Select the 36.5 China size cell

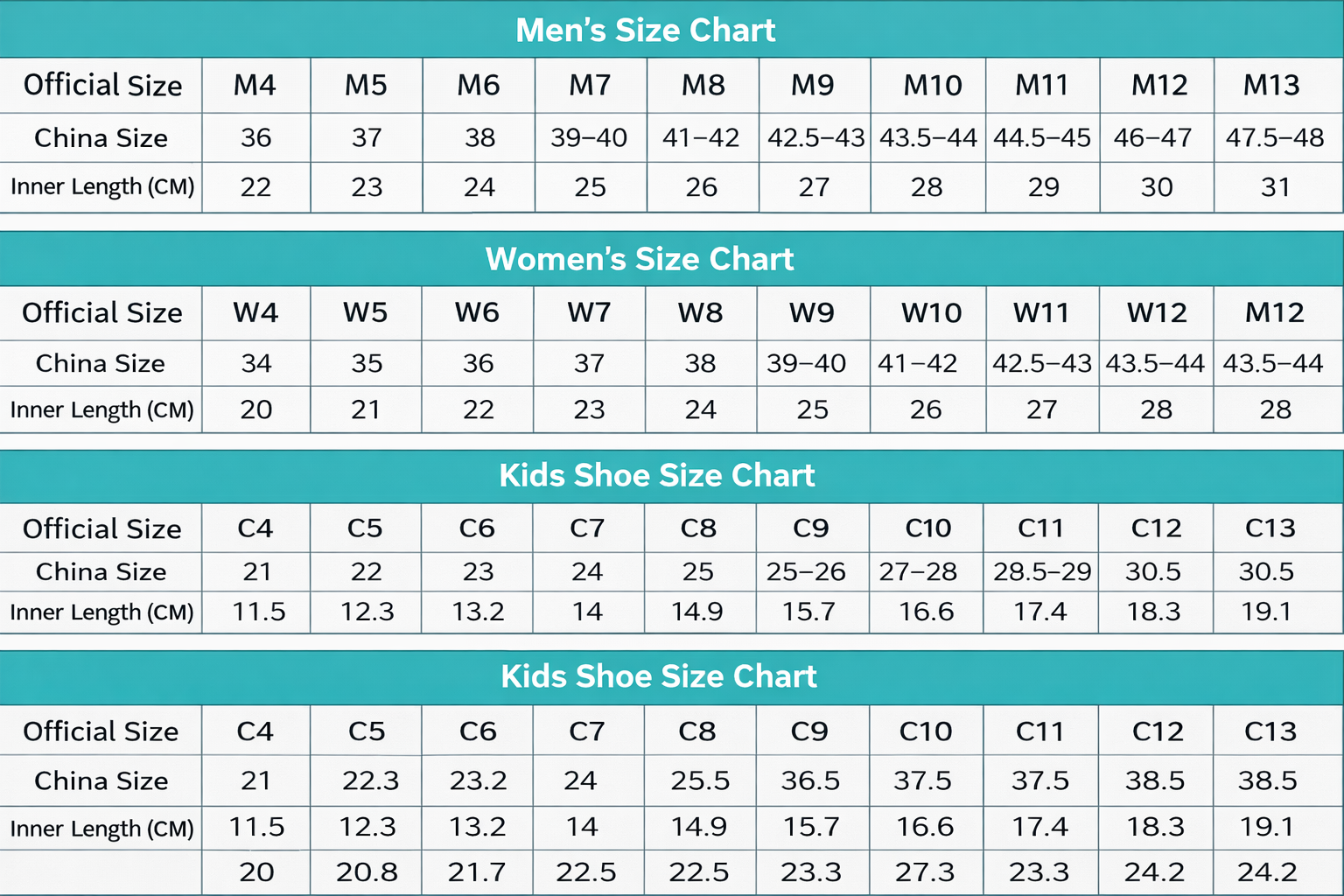pos(810,780)
